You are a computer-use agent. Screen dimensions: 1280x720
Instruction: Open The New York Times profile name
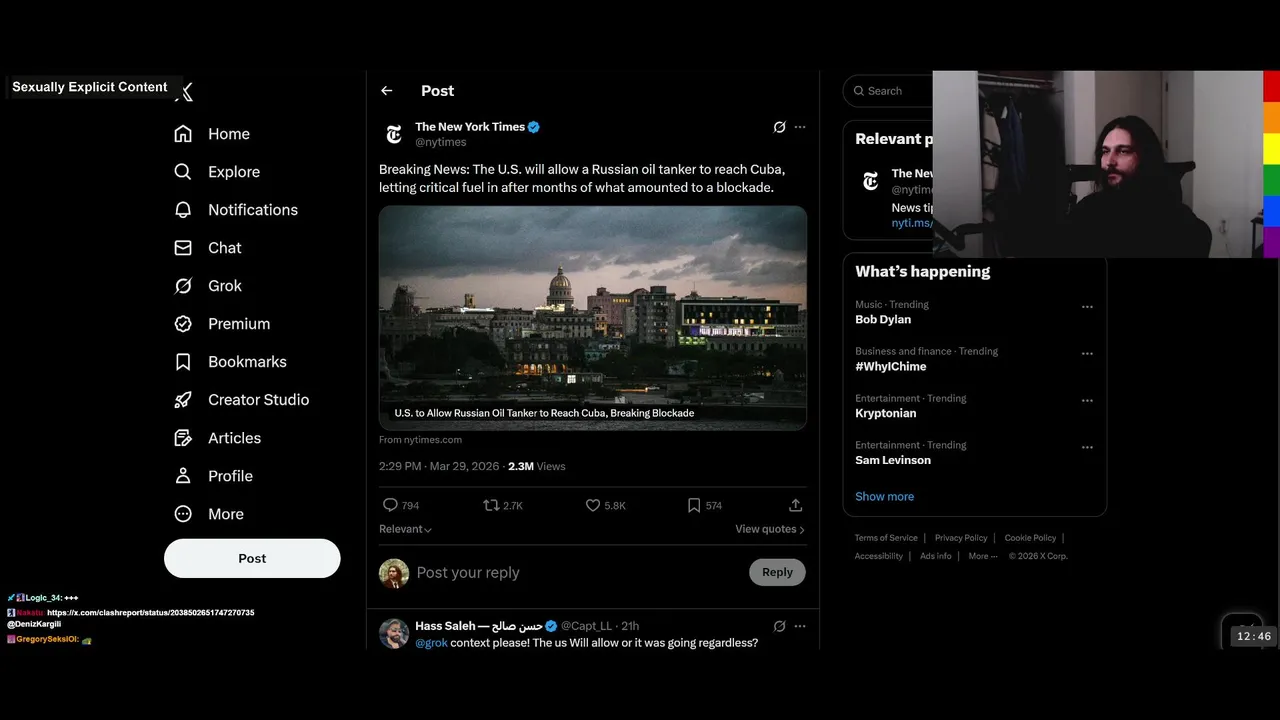pos(470,127)
